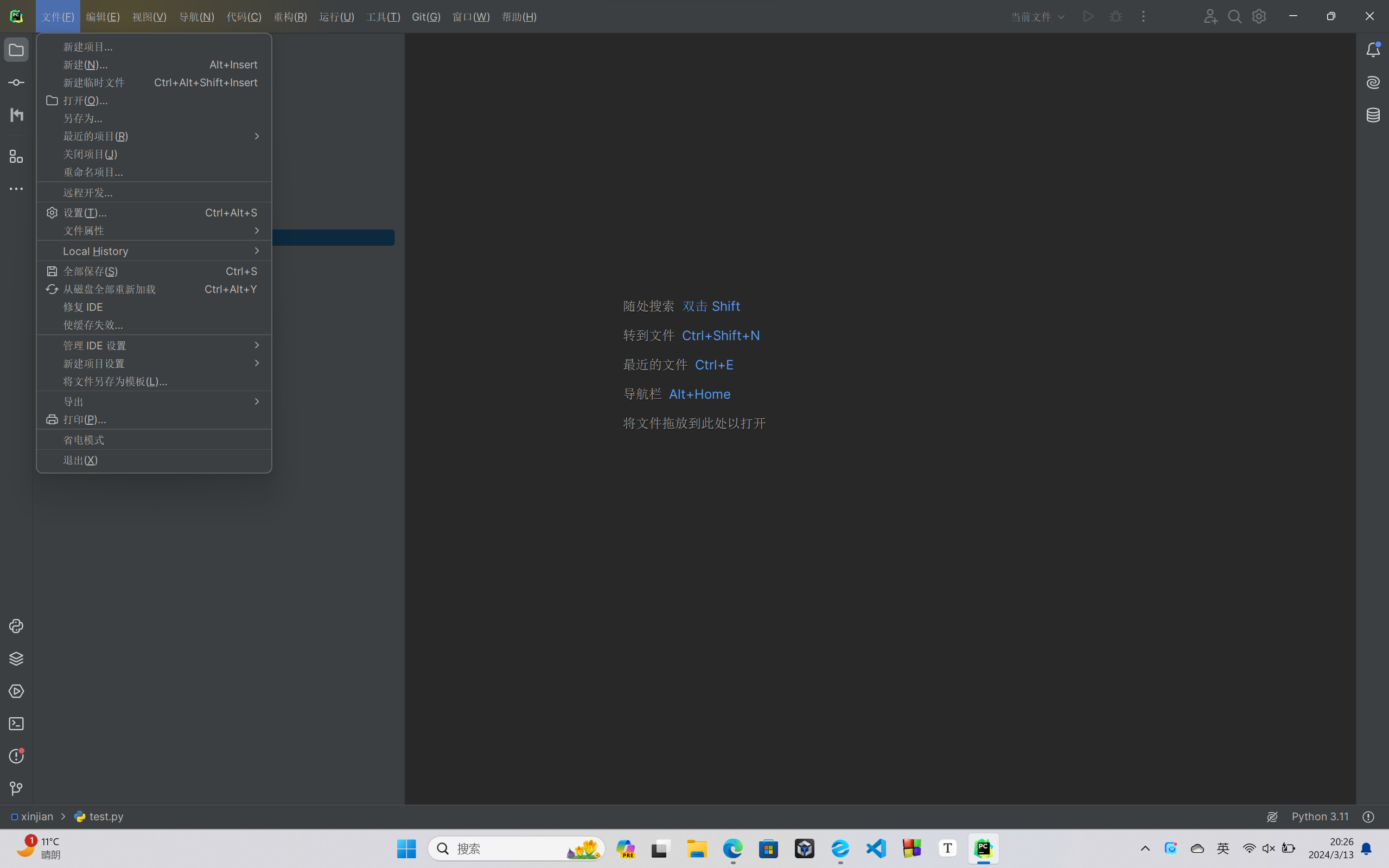
Task: Open the Git version control icon
Action: pos(16,789)
